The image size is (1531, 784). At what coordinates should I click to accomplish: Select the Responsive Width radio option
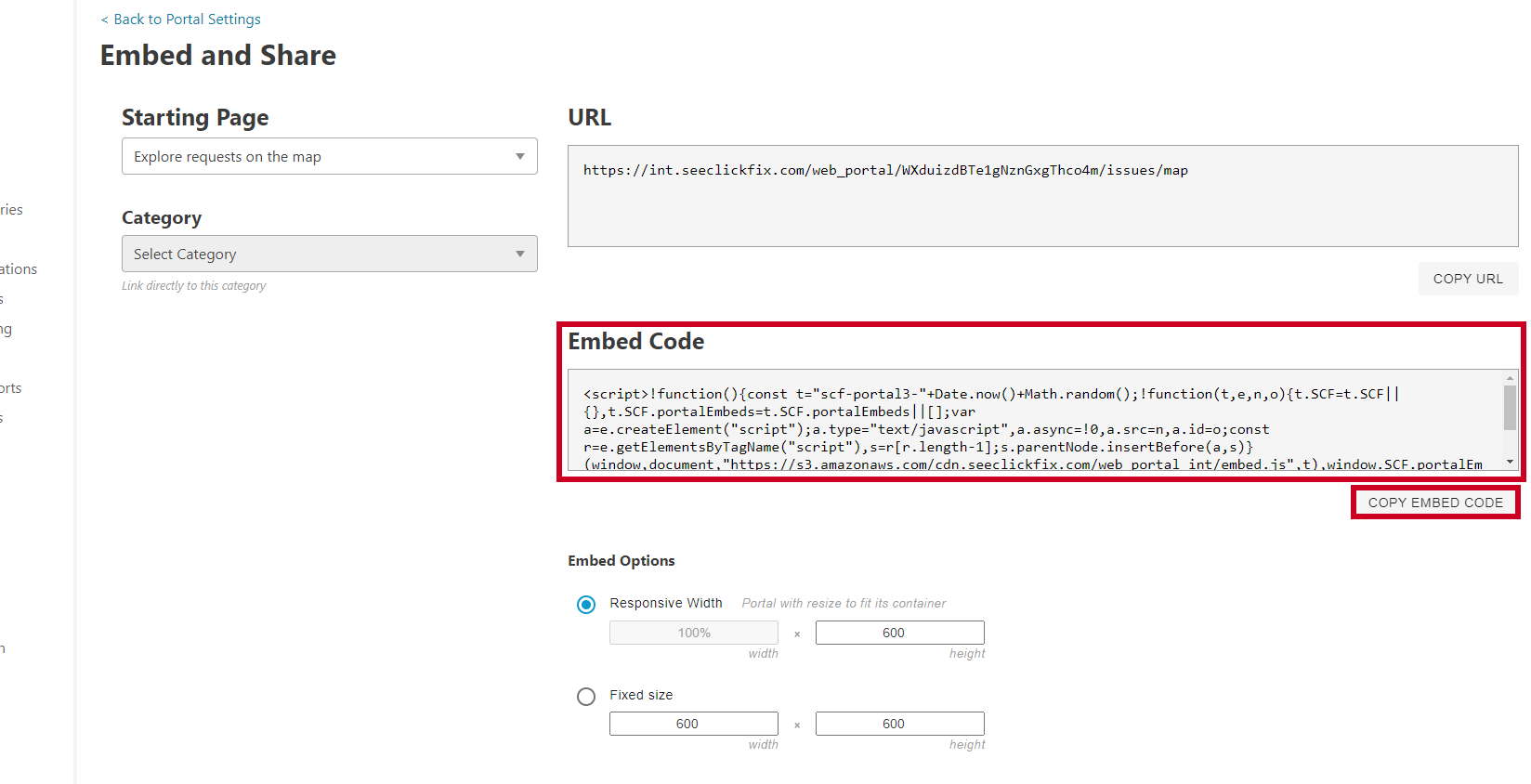click(x=586, y=605)
